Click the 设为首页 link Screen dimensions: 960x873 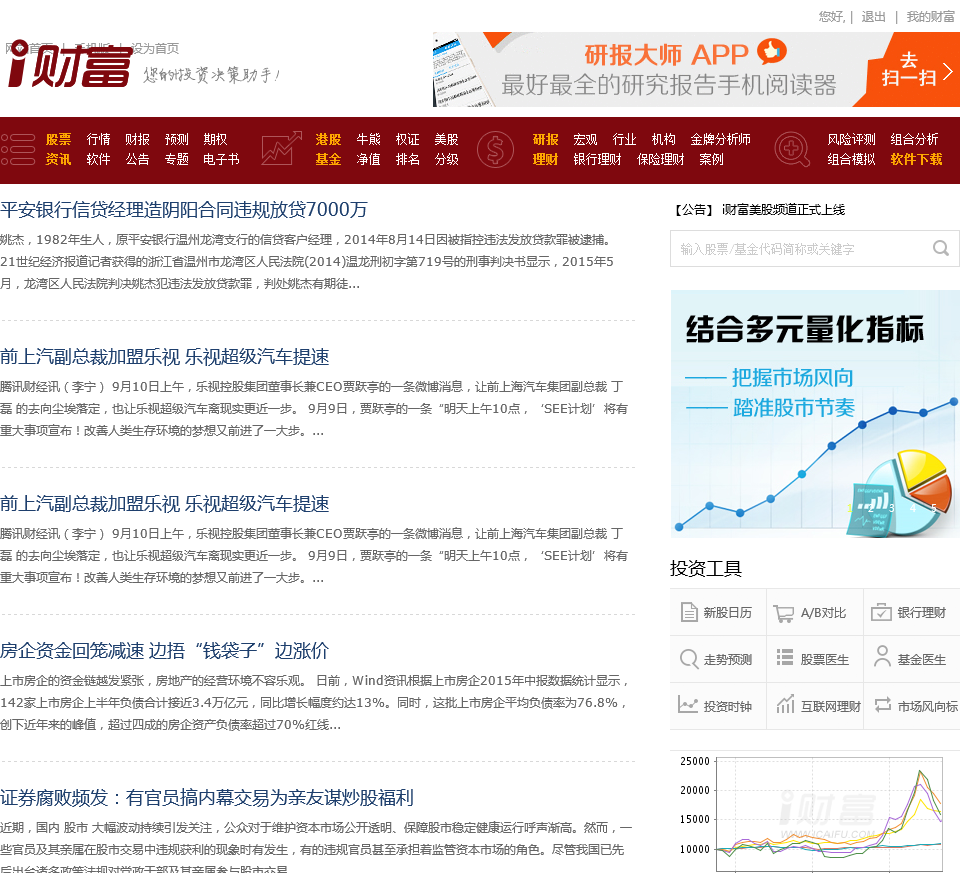coord(155,48)
